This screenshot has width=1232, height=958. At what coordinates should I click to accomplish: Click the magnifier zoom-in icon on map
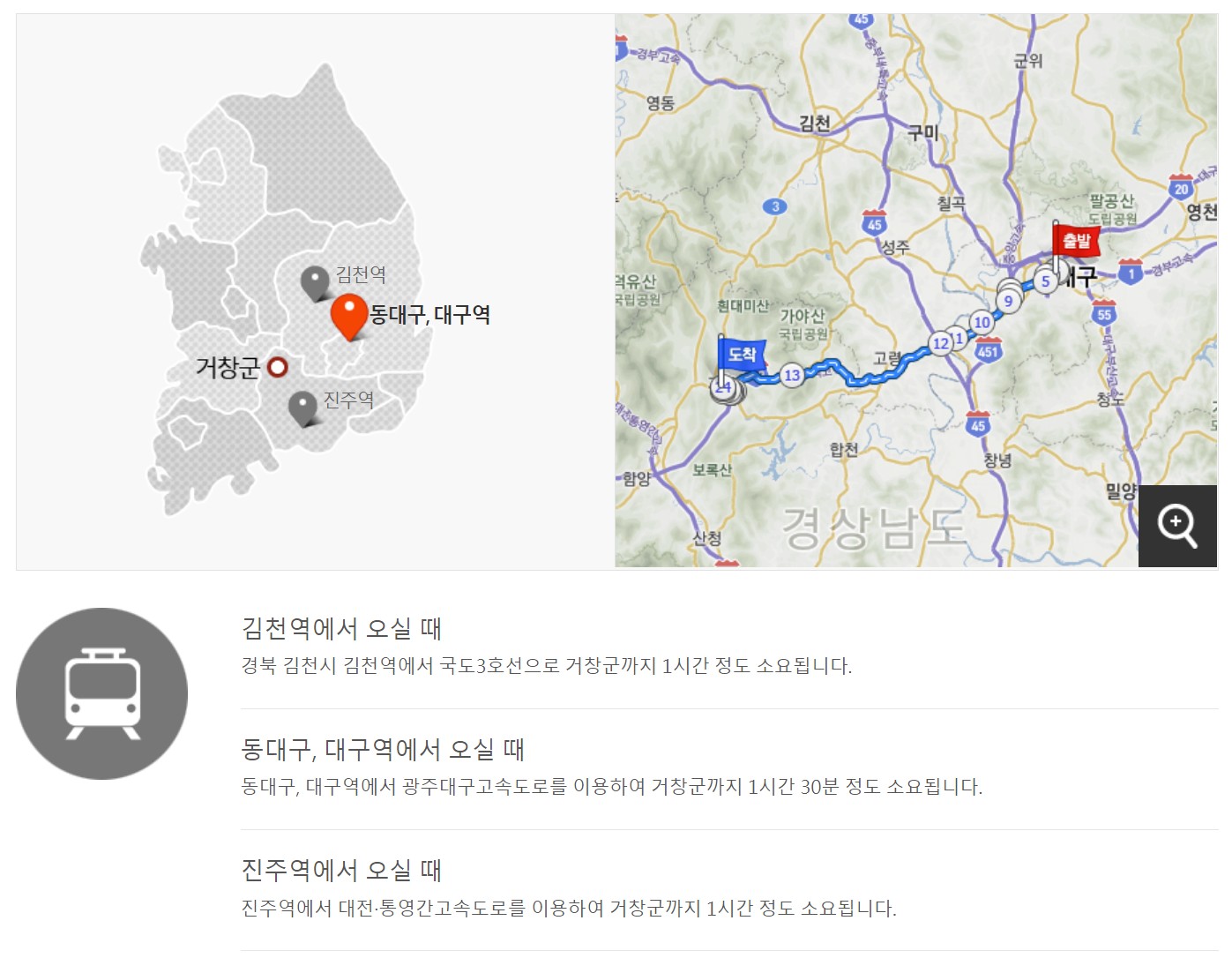tap(1177, 526)
